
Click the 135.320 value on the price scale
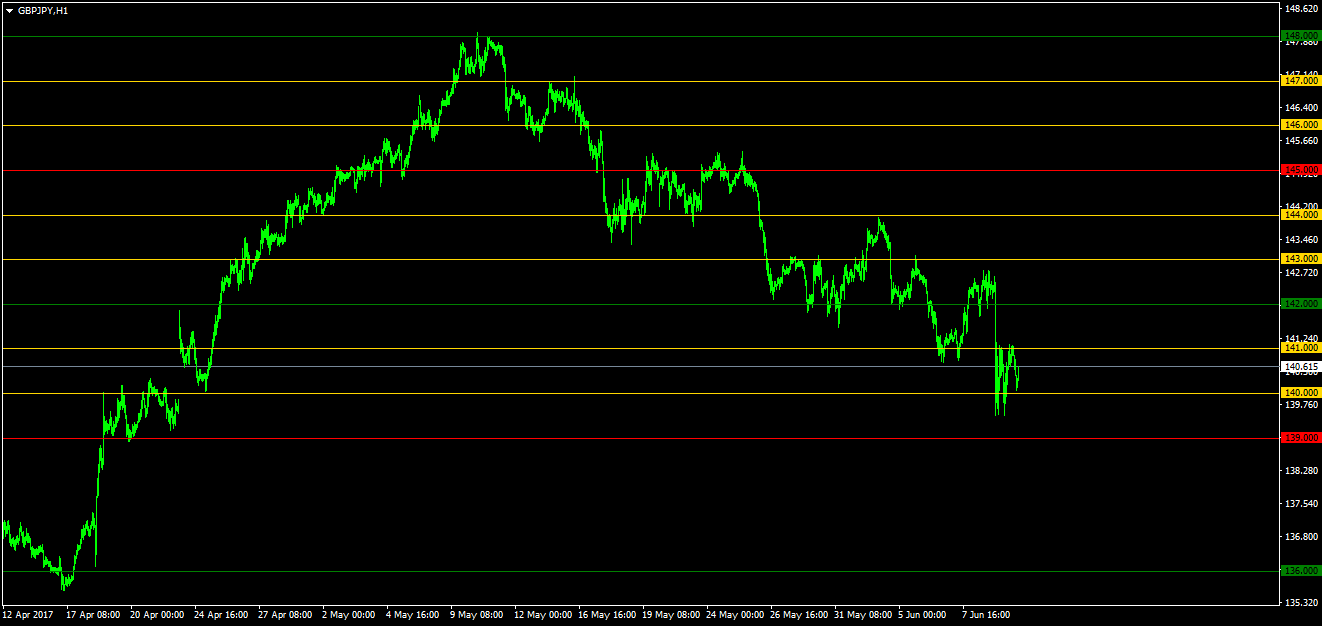click(x=1301, y=603)
